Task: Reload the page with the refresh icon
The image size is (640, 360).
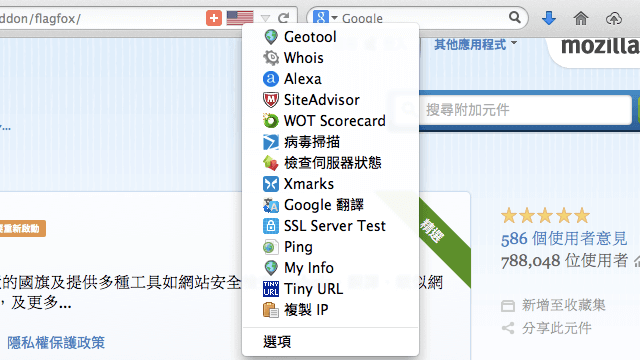Action: [x=284, y=18]
